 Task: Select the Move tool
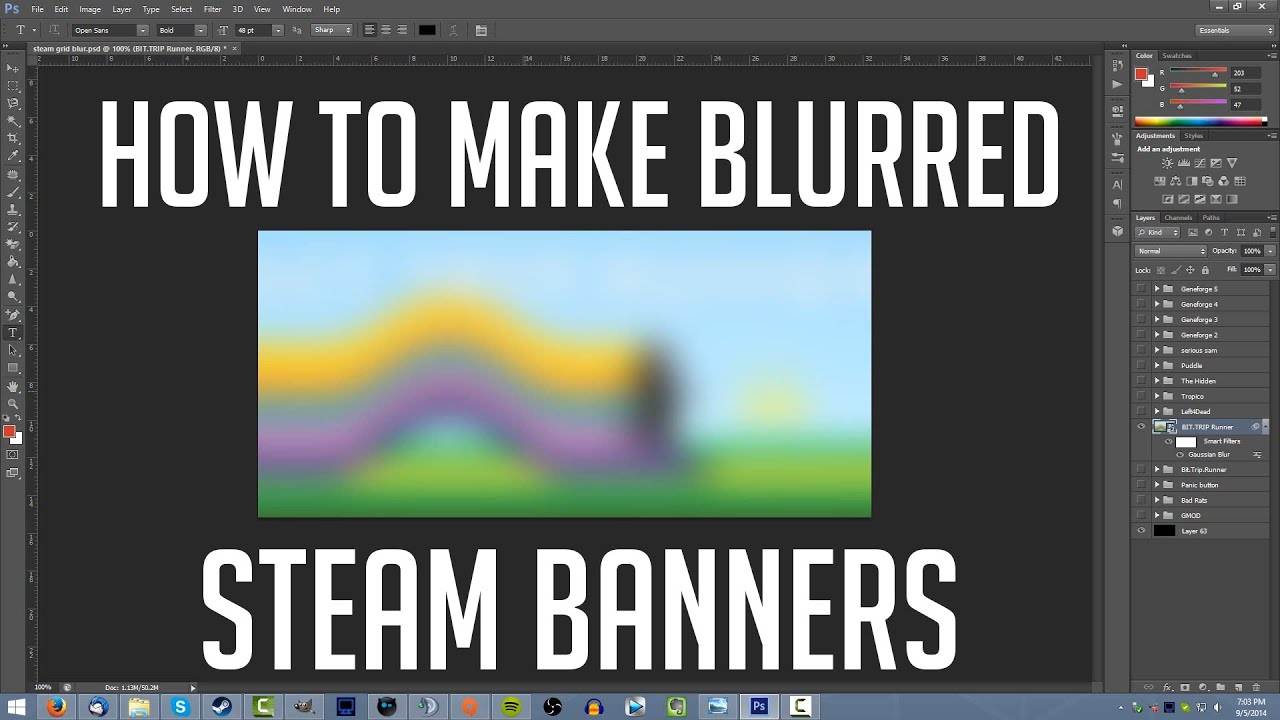click(x=13, y=68)
